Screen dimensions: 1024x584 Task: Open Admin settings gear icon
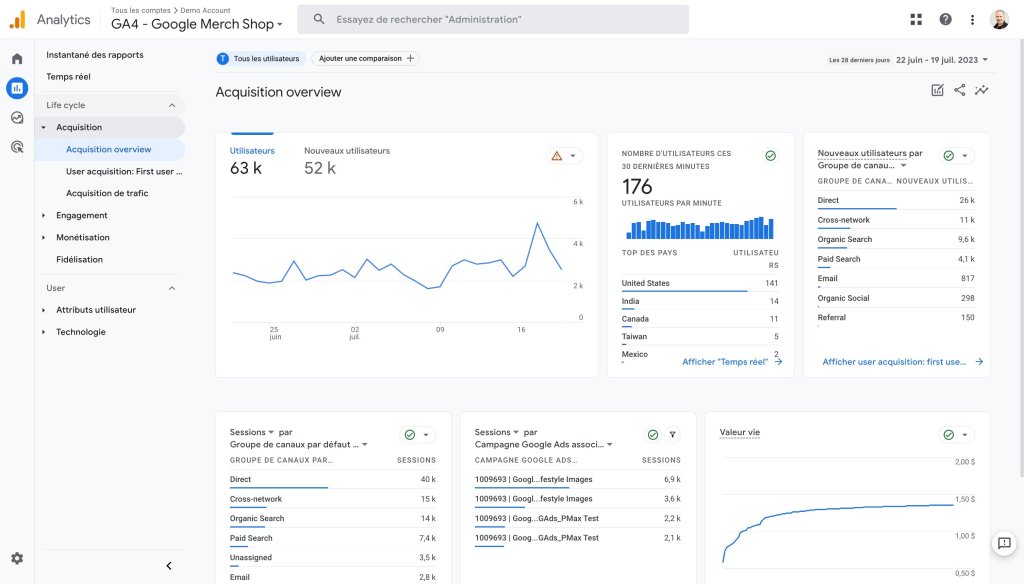tap(17, 559)
